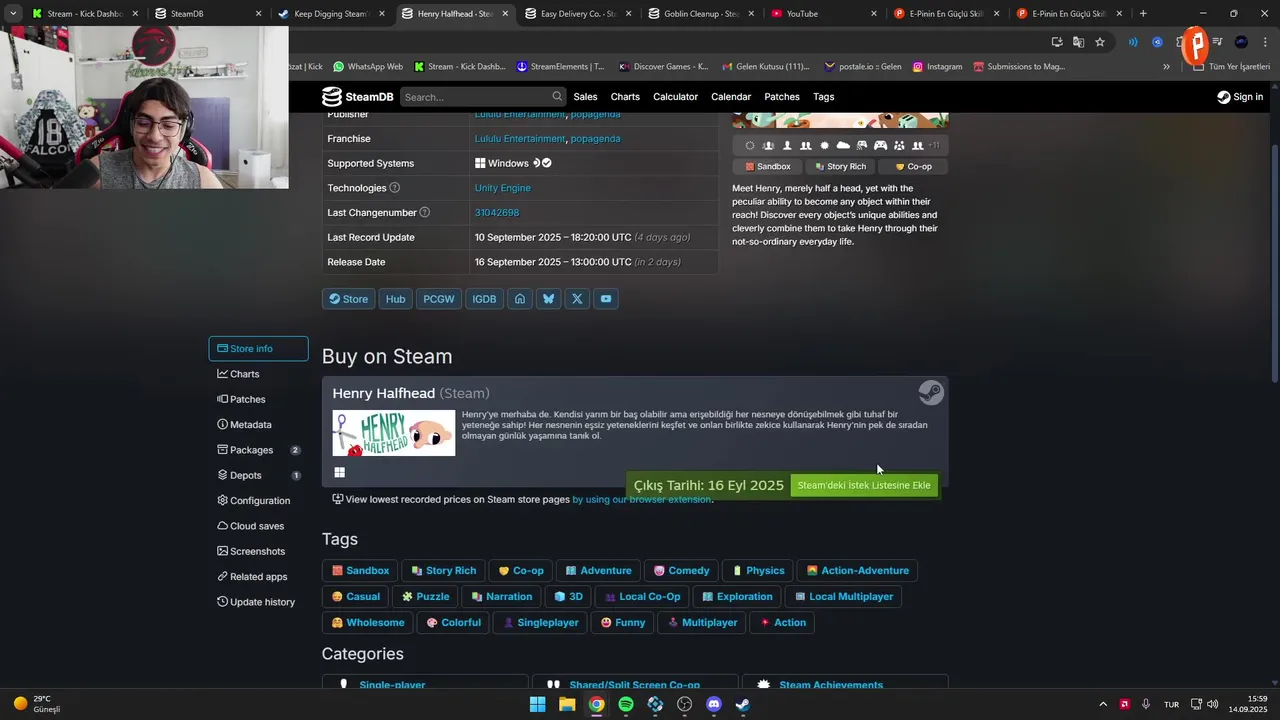Click the game controller feature icon
Screen dimensions: 1280x720
tap(880, 146)
